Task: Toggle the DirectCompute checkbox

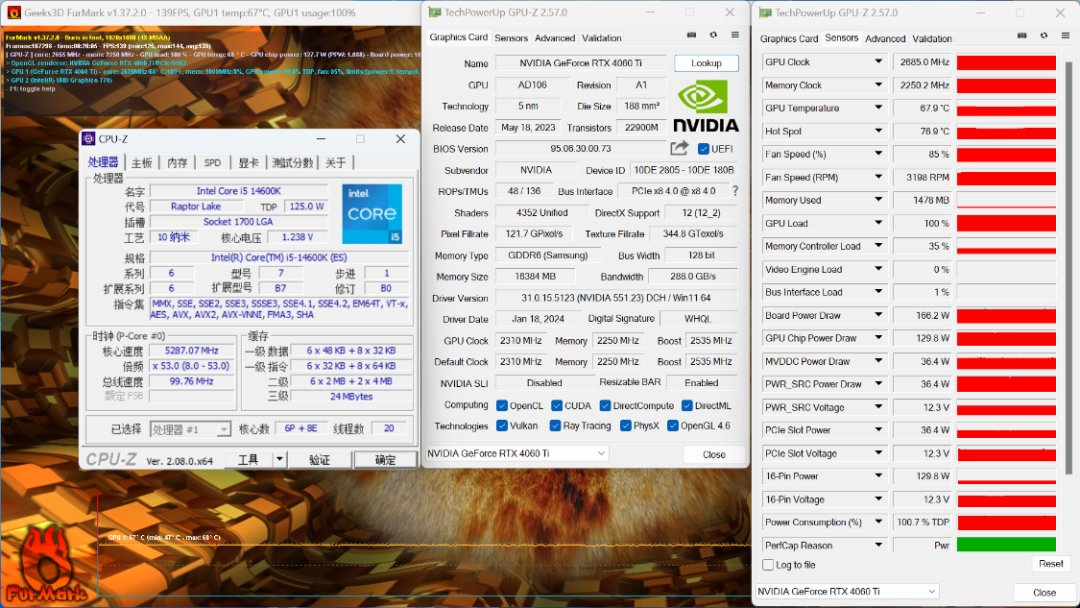Action: coord(605,406)
